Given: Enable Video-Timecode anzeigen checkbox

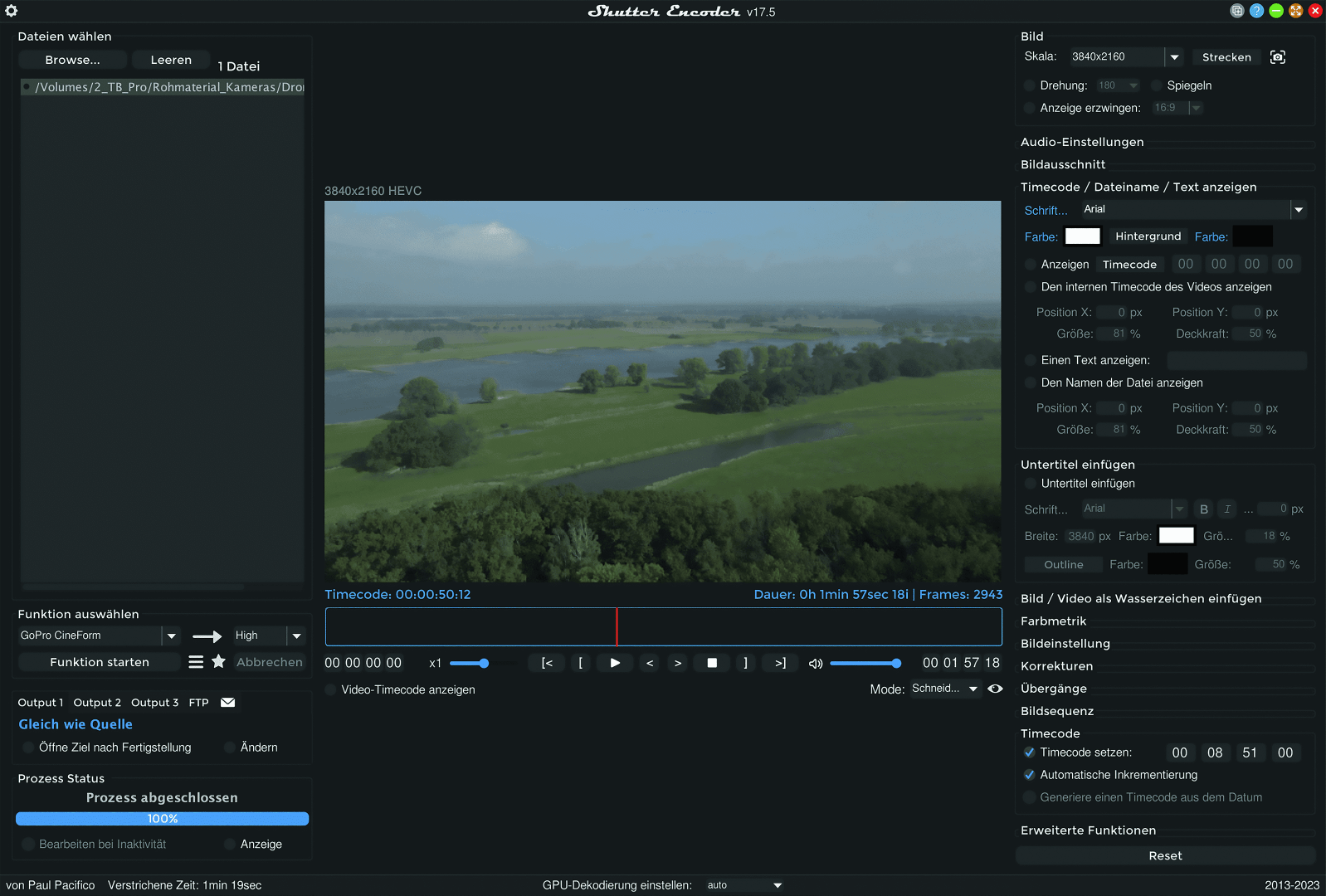Looking at the screenshot, I should [x=331, y=689].
